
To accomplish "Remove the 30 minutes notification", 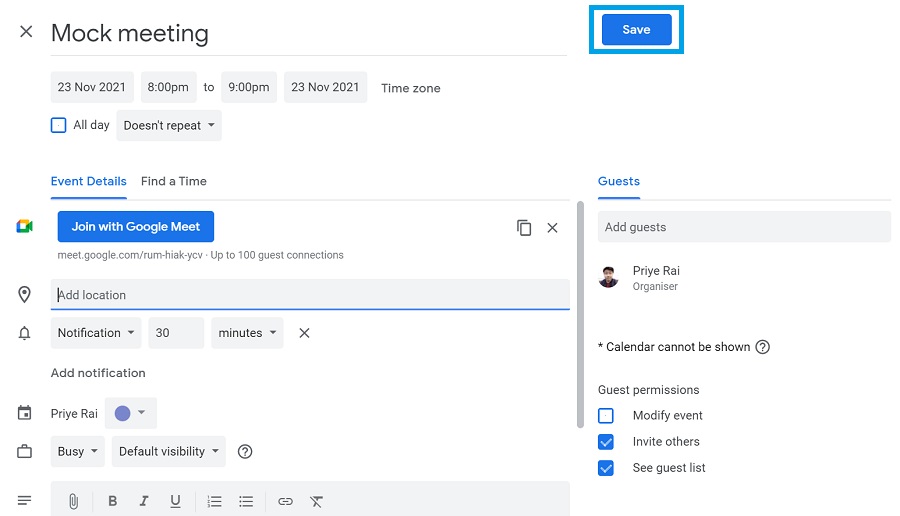I will [304, 333].
